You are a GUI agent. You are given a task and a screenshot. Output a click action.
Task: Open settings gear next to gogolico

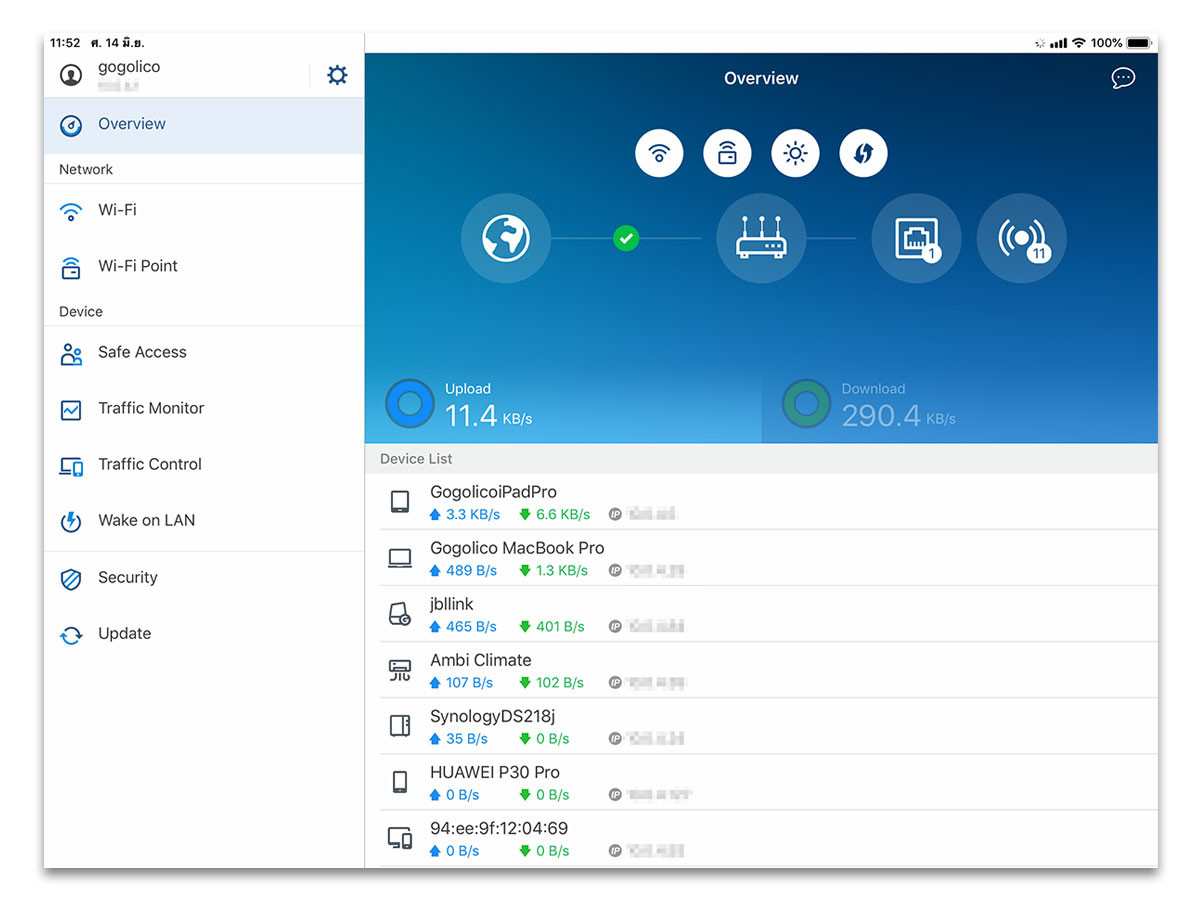(337, 75)
